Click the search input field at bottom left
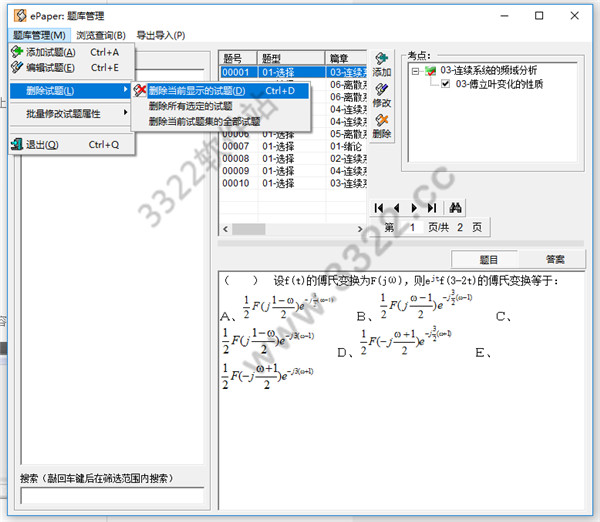 [112, 496]
